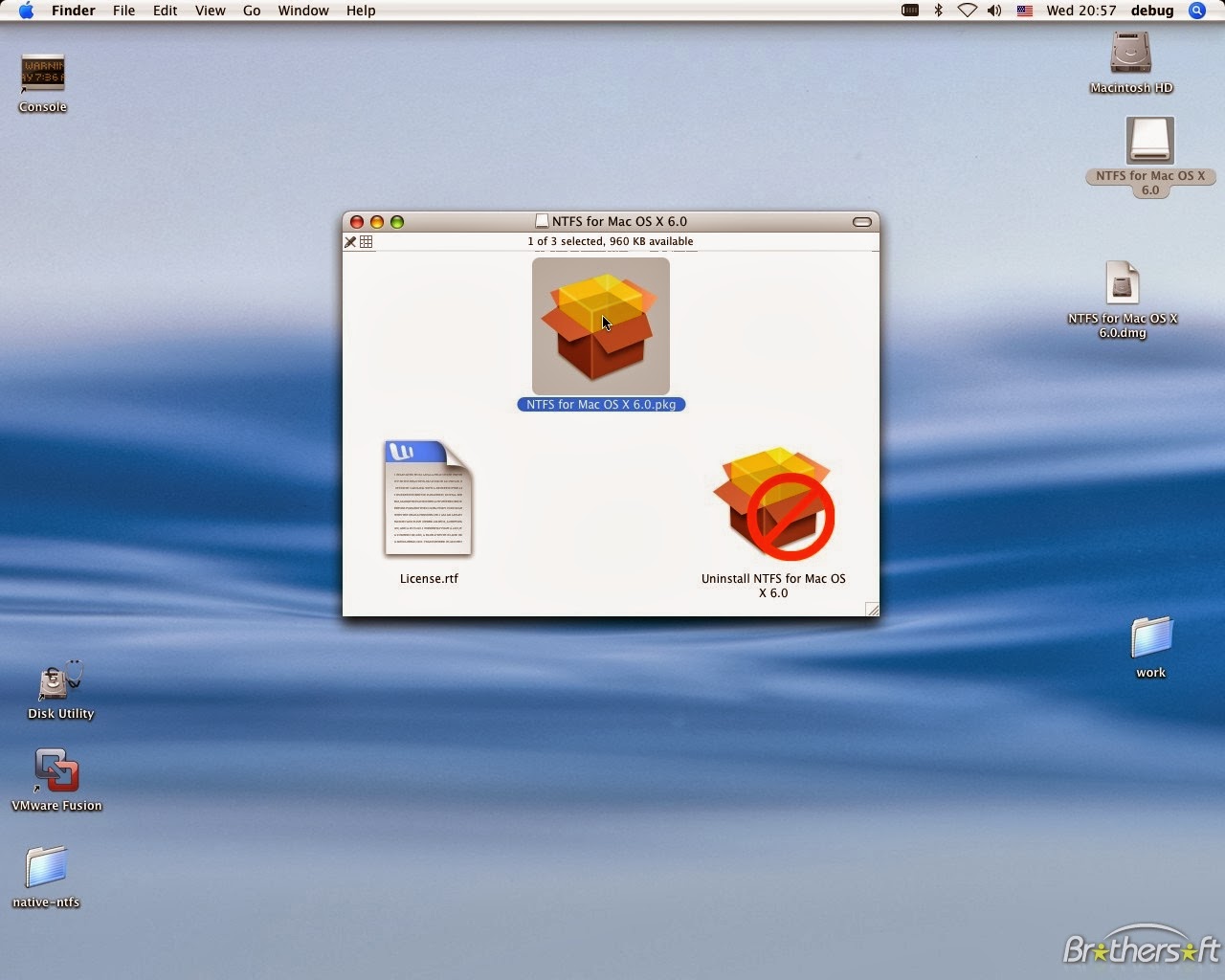Image resolution: width=1225 pixels, height=980 pixels.
Task: Click the clock showing Wed 20:57
Action: pyautogui.click(x=1080, y=11)
